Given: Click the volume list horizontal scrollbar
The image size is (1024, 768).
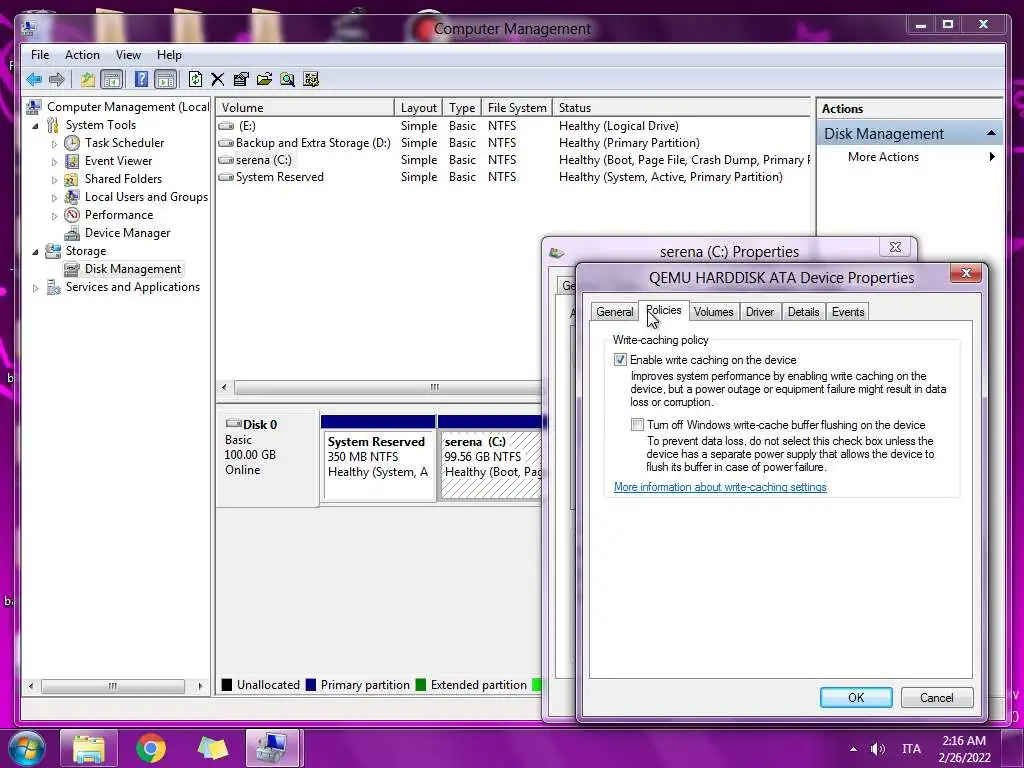Looking at the screenshot, I should tap(387, 387).
